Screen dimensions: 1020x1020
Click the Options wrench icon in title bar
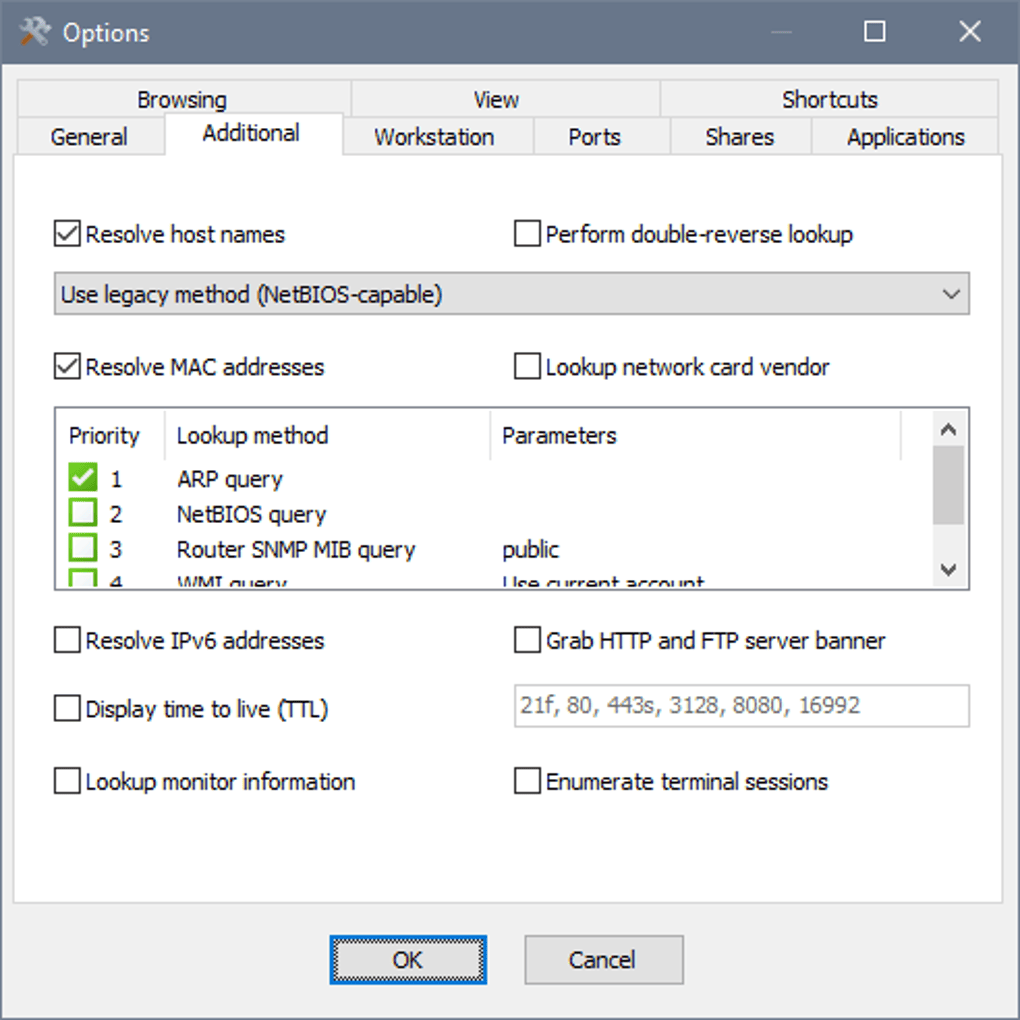click(x=34, y=33)
